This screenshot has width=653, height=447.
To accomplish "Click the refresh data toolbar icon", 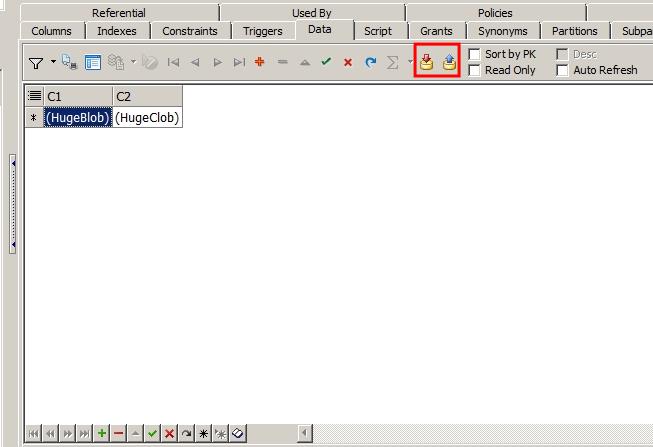I will (370, 63).
